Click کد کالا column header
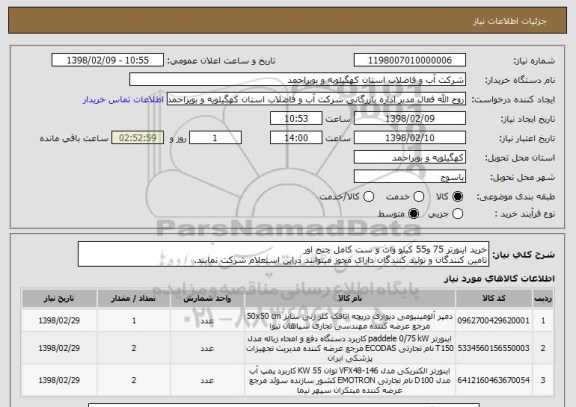Viewport: 576px width, 407px height. click(494, 299)
